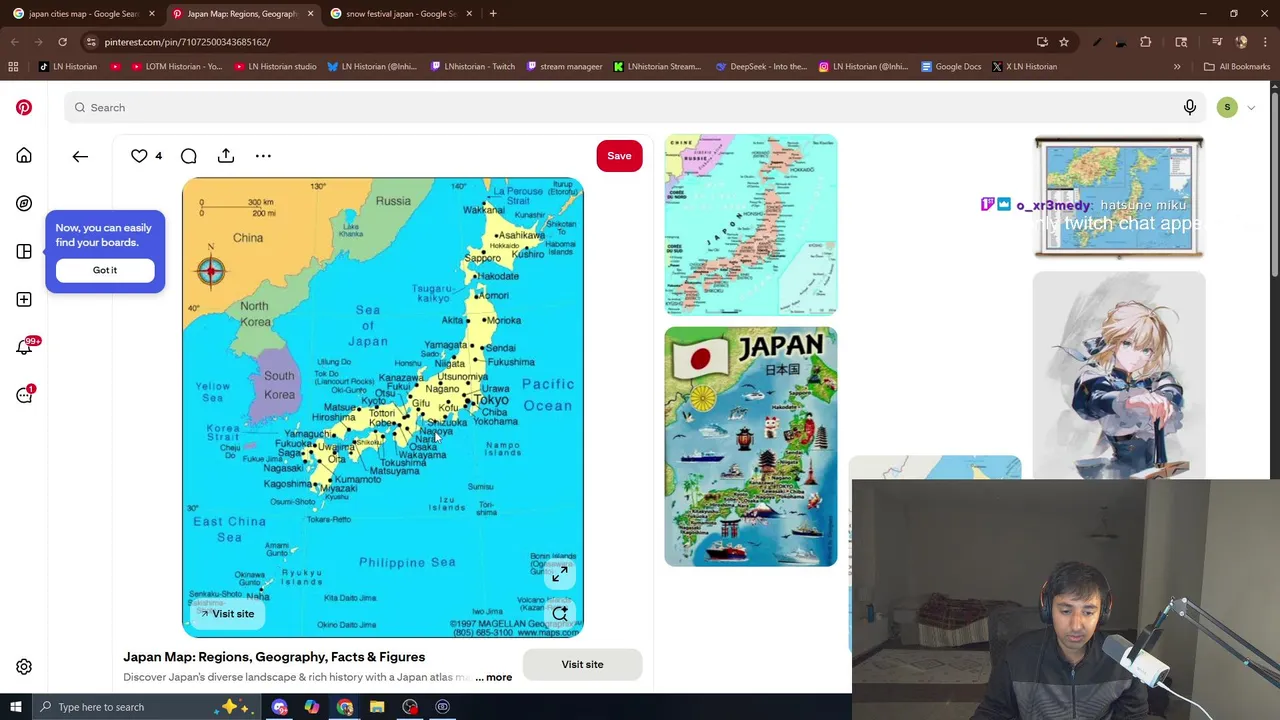This screenshot has height=720, width=1280.
Task: Click 'Visit site' overlay on map image
Action: coord(227,614)
